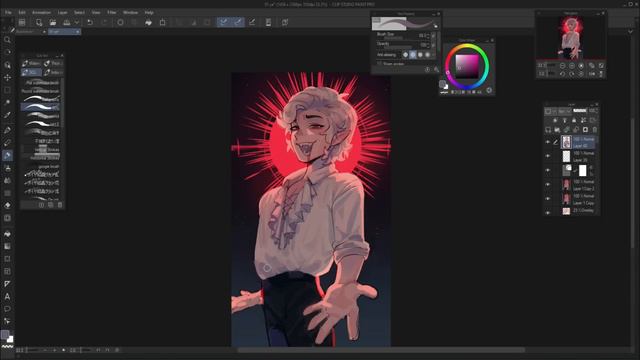Click Rotate left in Navigator panel
Image resolution: width=640 pixels, height=360 pixels.
pyautogui.click(x=562, y=74)
